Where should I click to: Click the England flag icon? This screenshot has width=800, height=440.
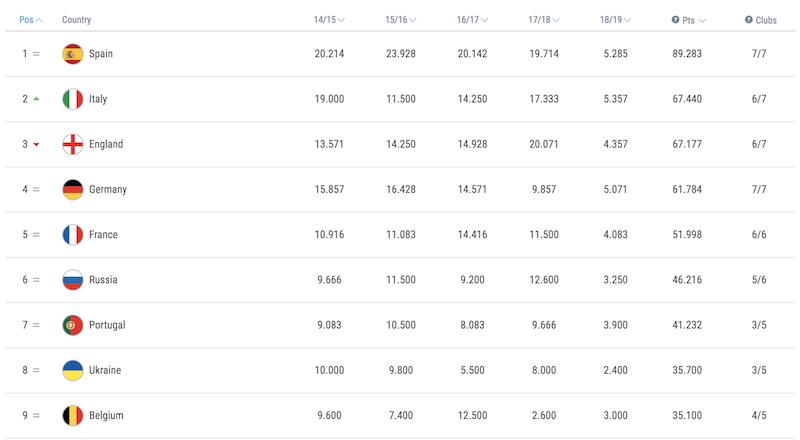pyautogui.click(x=72, y=144)
